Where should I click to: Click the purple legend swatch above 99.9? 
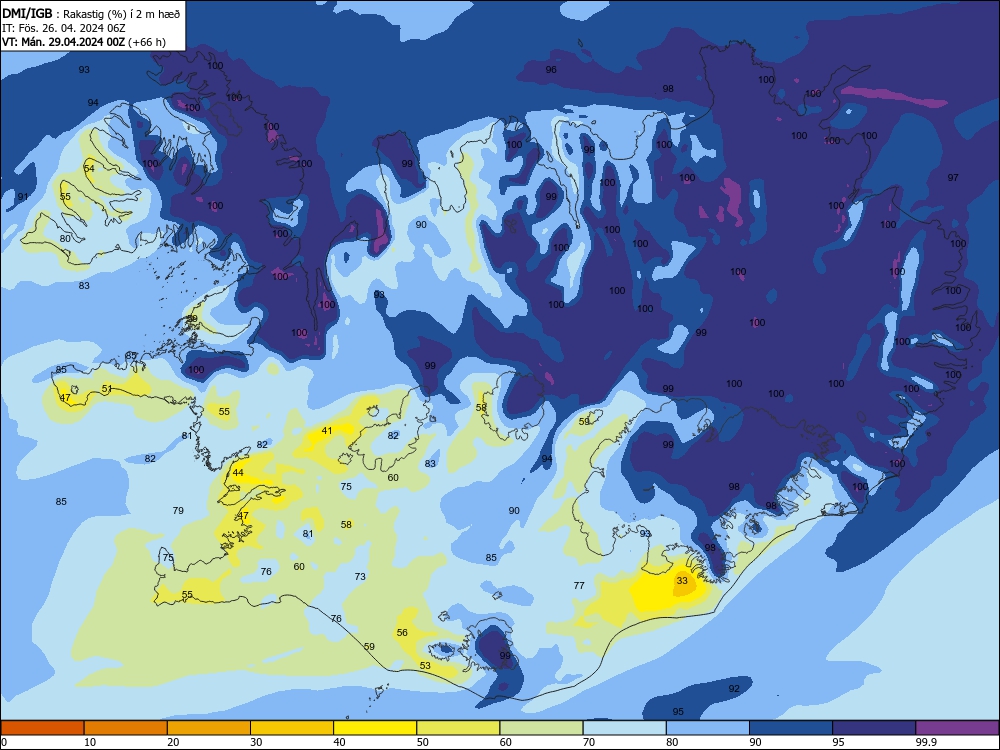click(x=957, y=728)
